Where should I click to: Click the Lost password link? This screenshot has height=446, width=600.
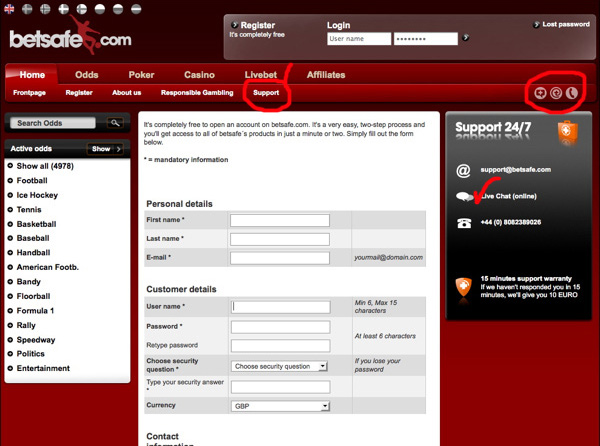(x=562, y=22)
